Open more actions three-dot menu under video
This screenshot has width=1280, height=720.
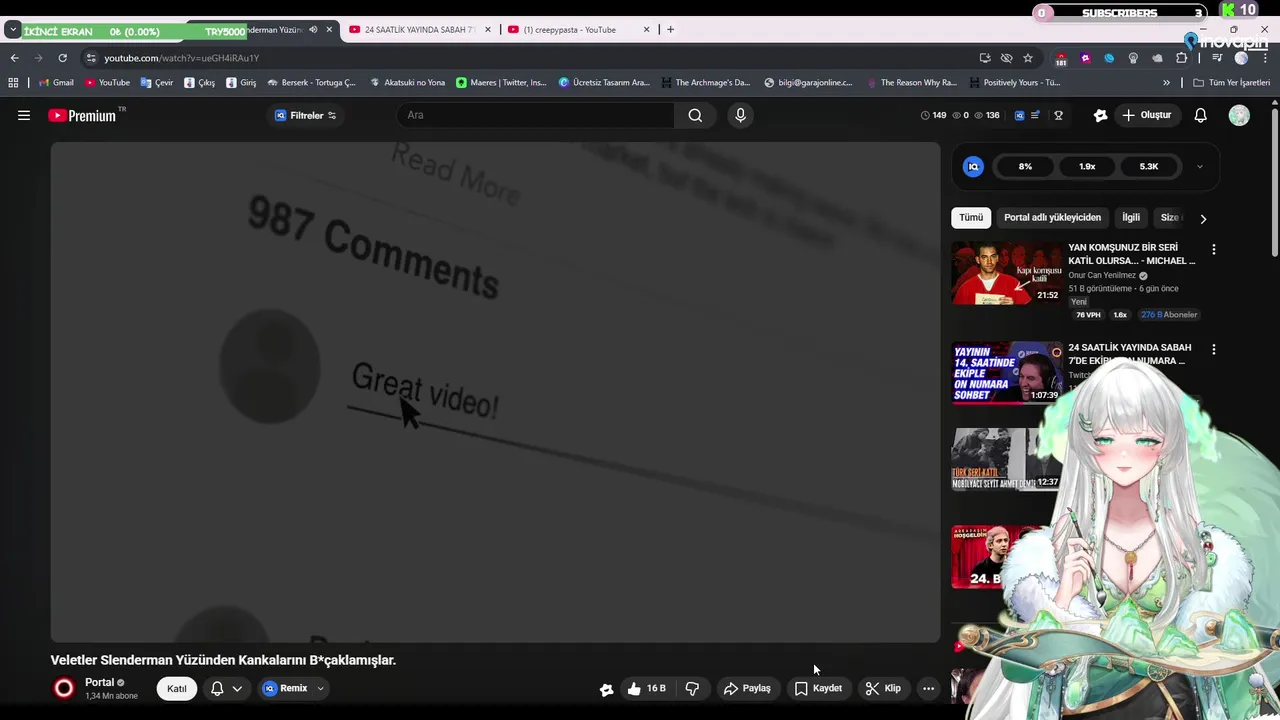tap(928, 688)
